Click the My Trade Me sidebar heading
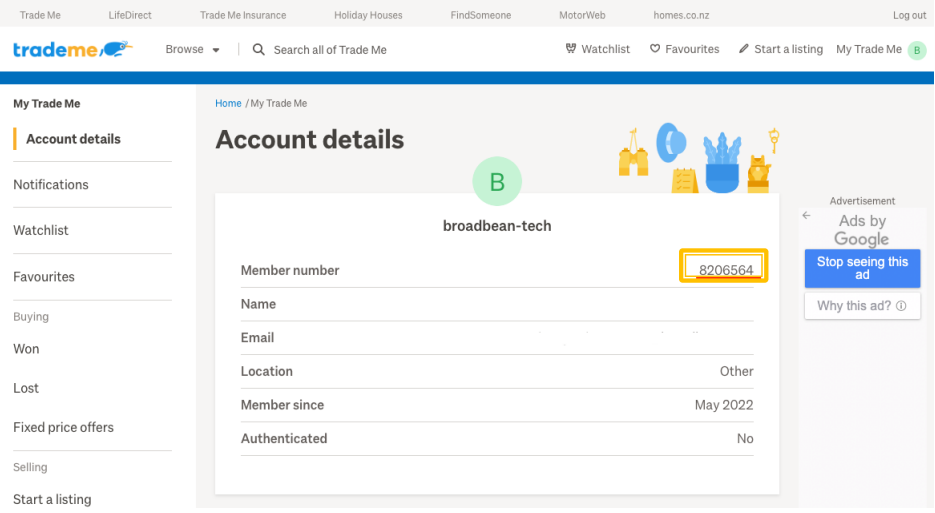 click(x=47, y=103)
